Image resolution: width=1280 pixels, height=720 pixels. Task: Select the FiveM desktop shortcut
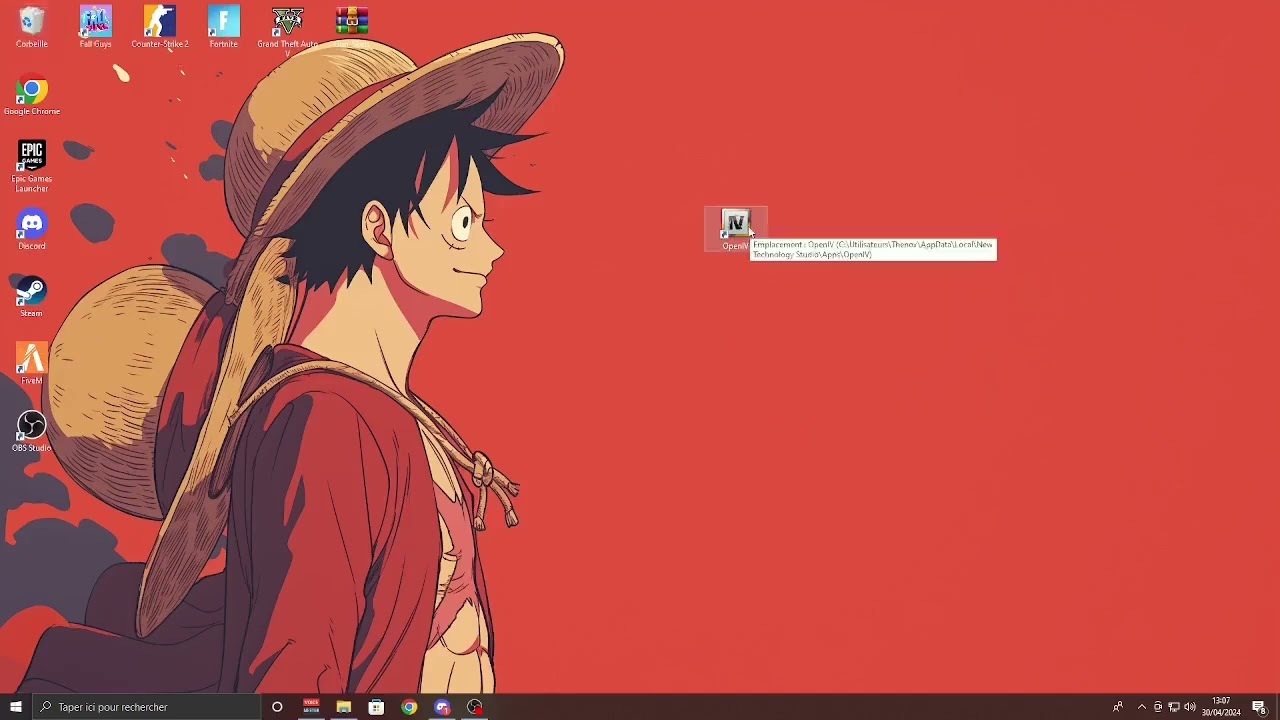pyautogui.click(x=32, y=365)
